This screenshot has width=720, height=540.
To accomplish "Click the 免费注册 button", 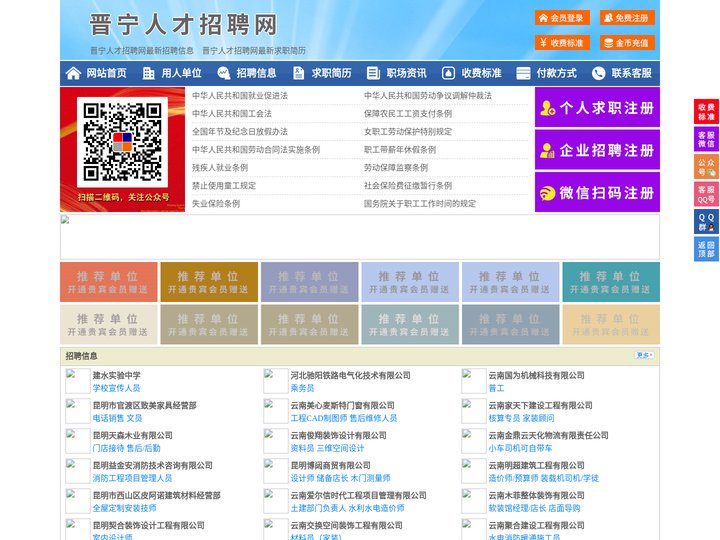I will pos(627,18).
